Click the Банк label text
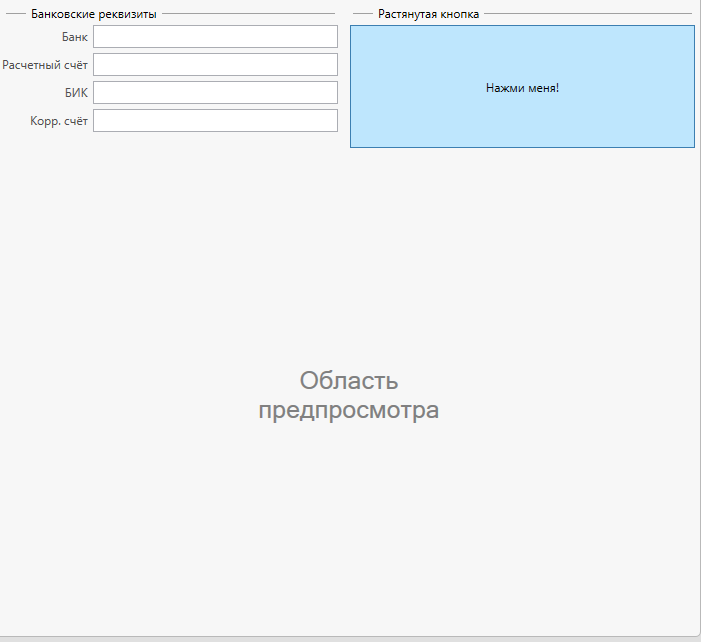 tap(74, 37)
